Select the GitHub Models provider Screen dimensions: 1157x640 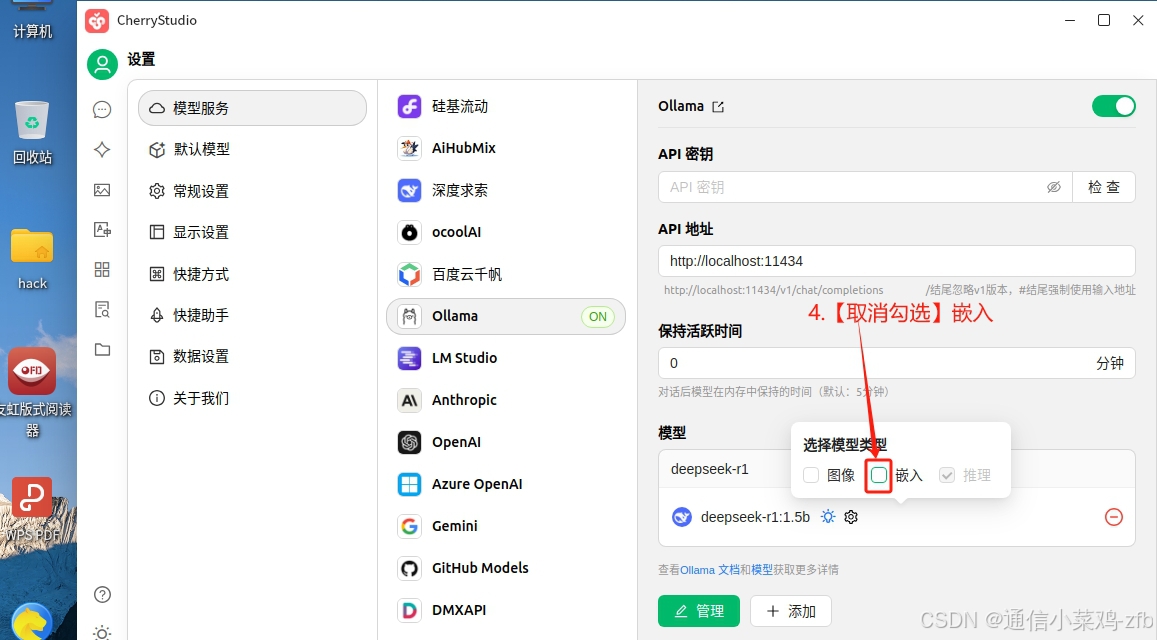pos(506,568)
